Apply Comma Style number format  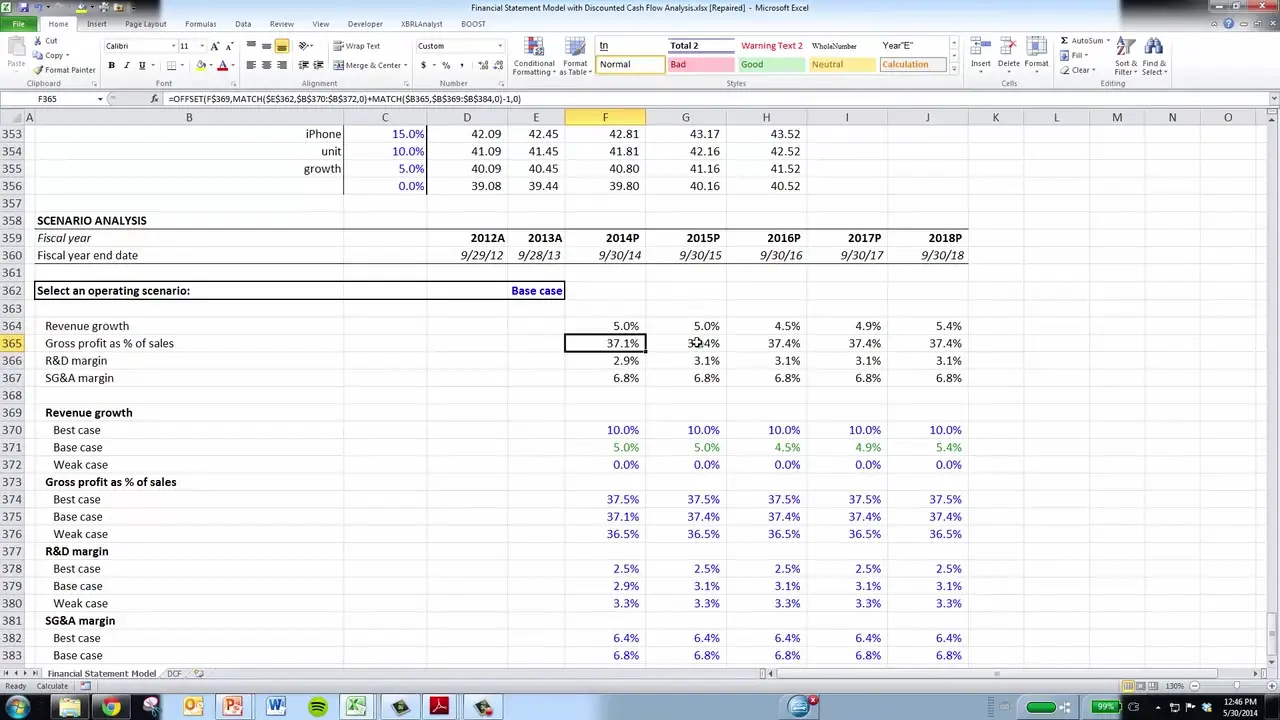(460, 65)
